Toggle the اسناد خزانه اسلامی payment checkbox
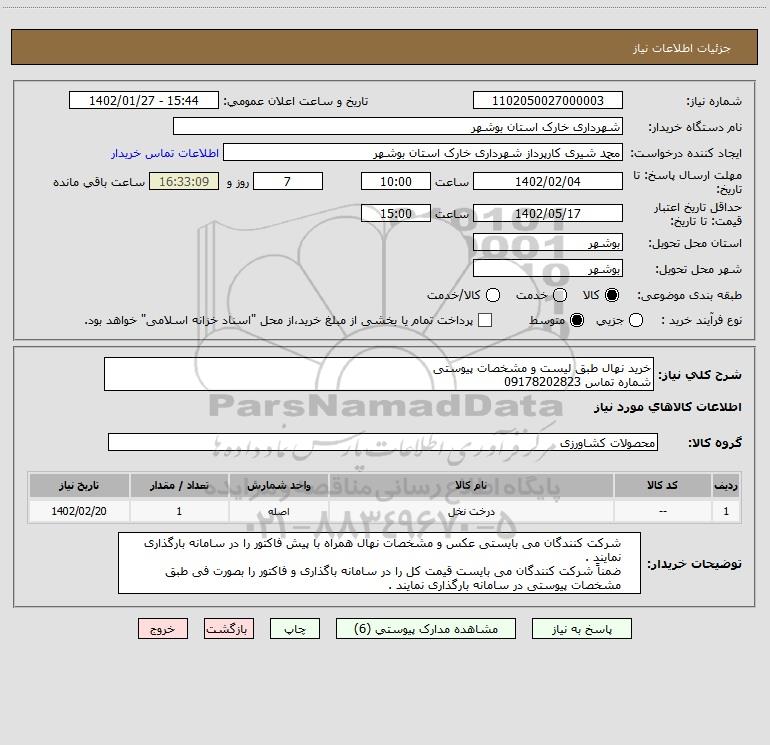The image size is (770, 745). [x=485, y=320]
